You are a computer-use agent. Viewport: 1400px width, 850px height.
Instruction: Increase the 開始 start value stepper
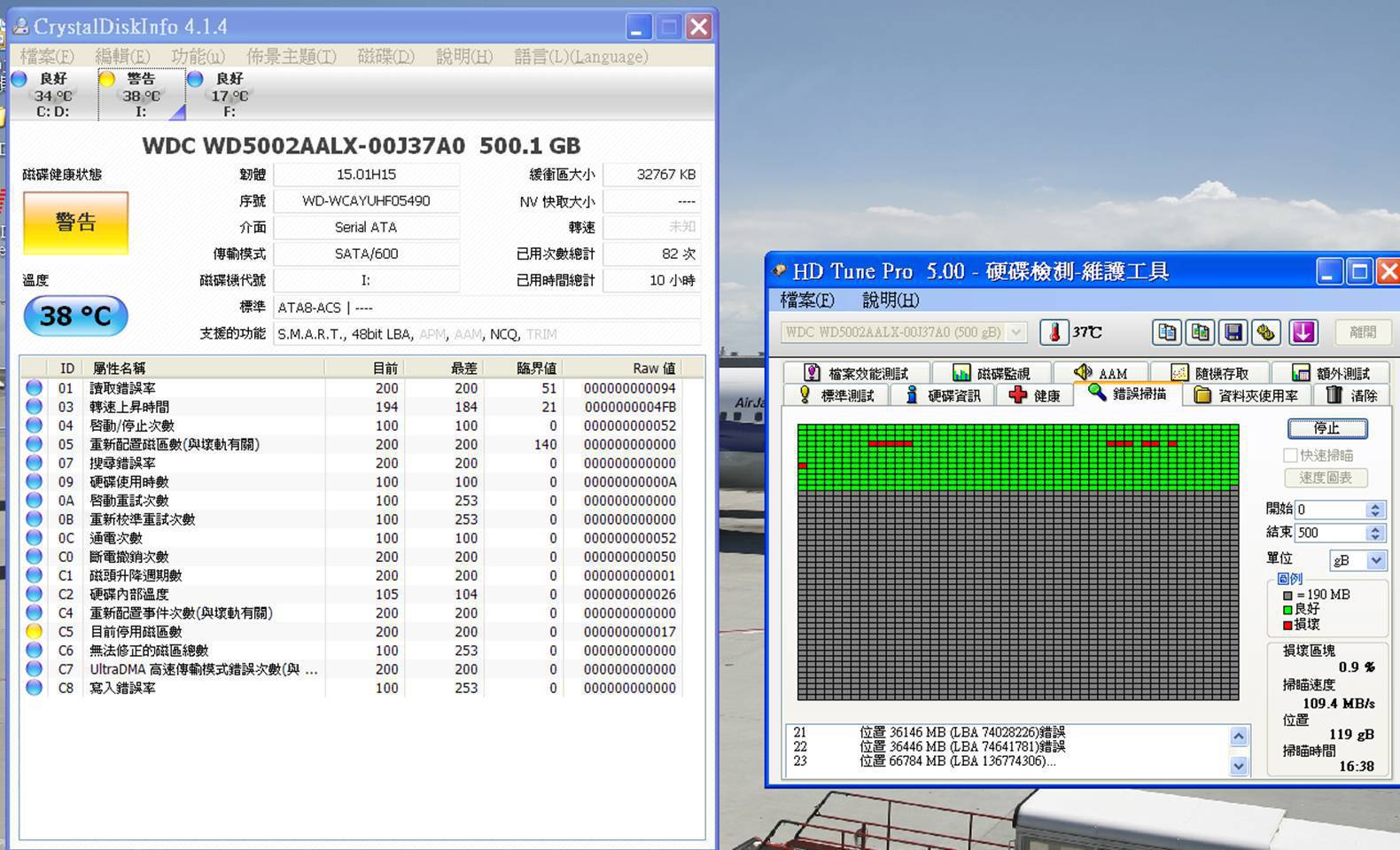coord(1375,505)
